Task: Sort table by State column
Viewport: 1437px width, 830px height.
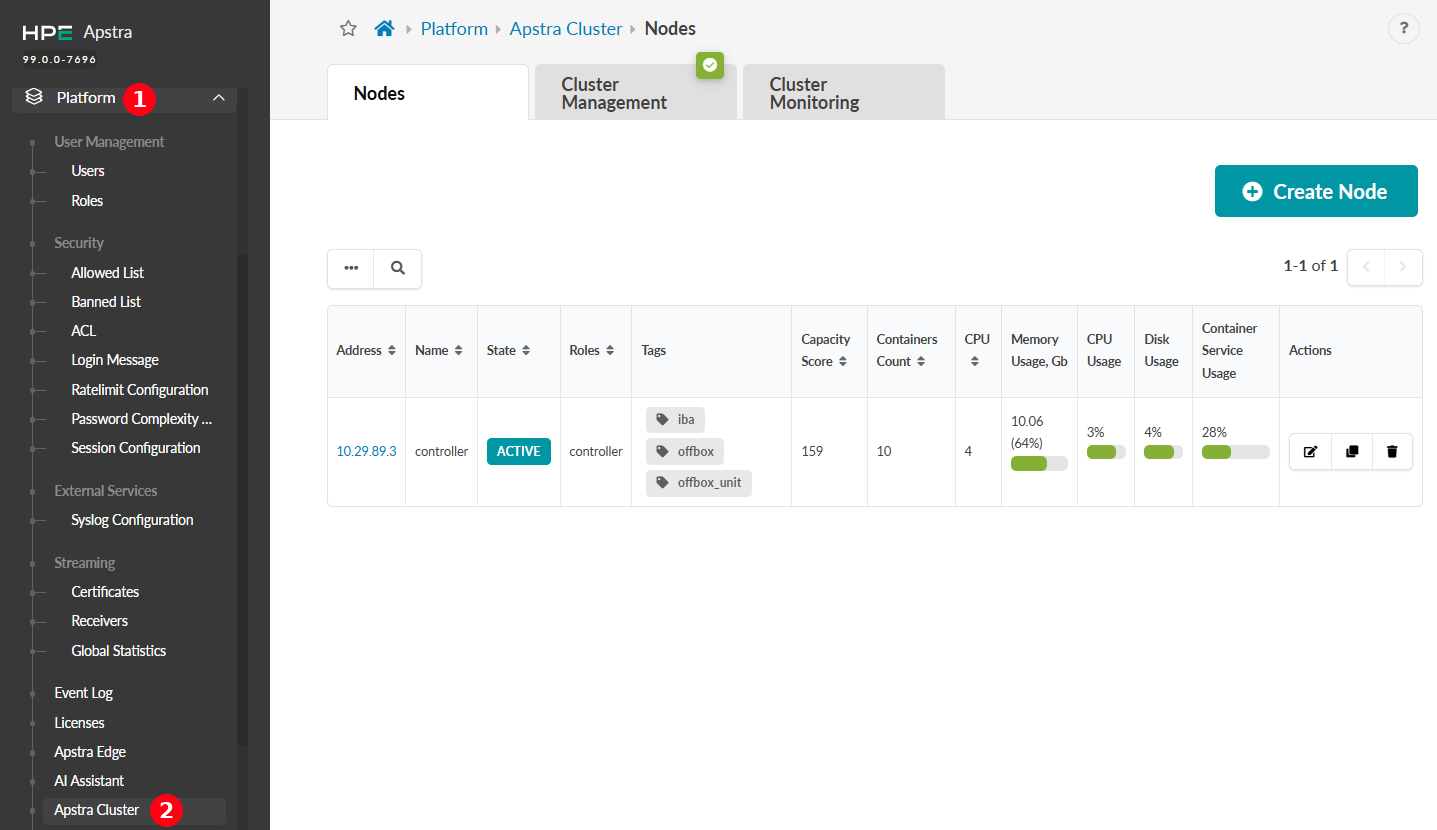Action: pyautogui.click(x=508, y=351)
